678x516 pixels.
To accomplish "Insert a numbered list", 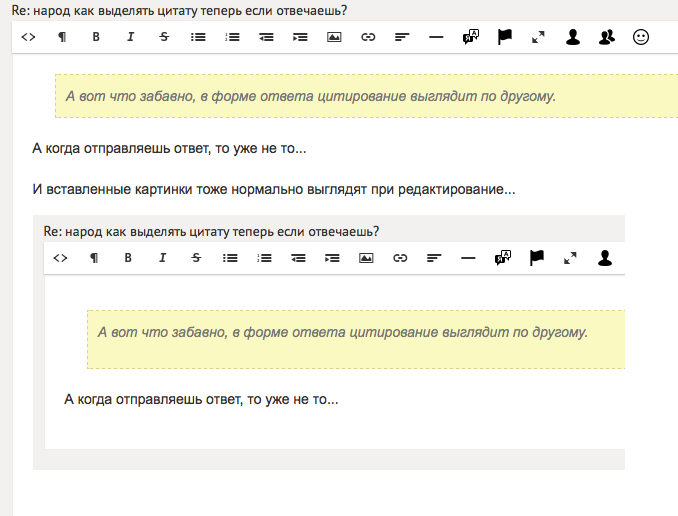I will (232, 37).
